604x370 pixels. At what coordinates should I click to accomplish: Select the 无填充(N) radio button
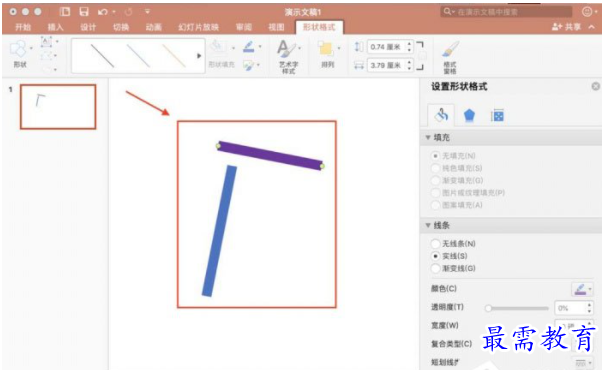tap(435, 156)
